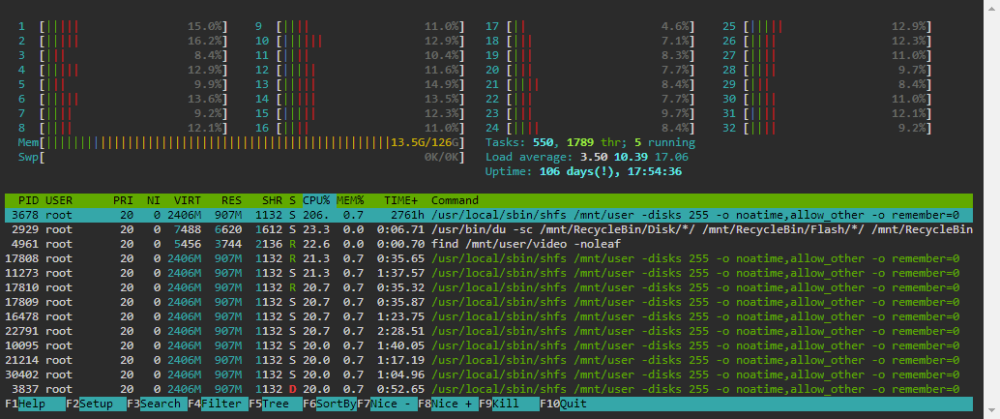1000x419 pixels.
Task: Click the CPU 13 meter showing 14.9%
Action: pyautogui.click(x=360, y=84)
